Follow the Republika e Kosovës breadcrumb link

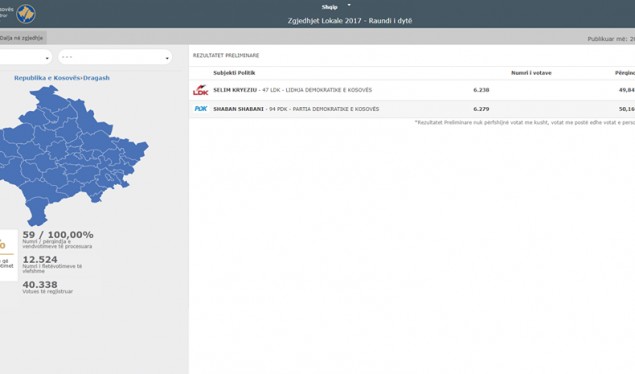point(47,78)
